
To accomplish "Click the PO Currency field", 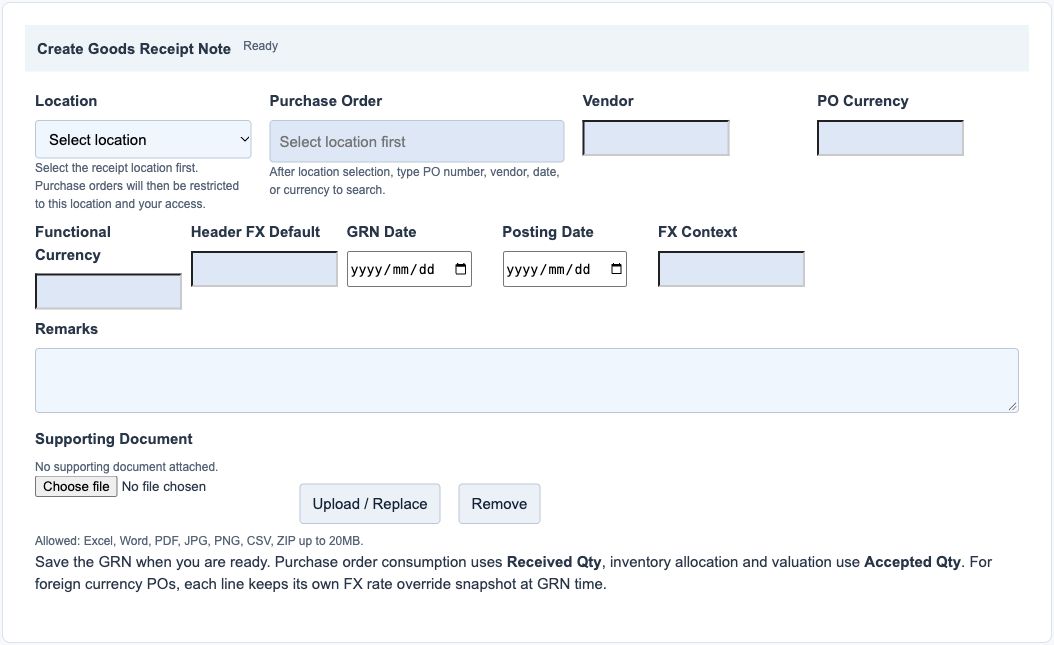I will tap(891, 138).
